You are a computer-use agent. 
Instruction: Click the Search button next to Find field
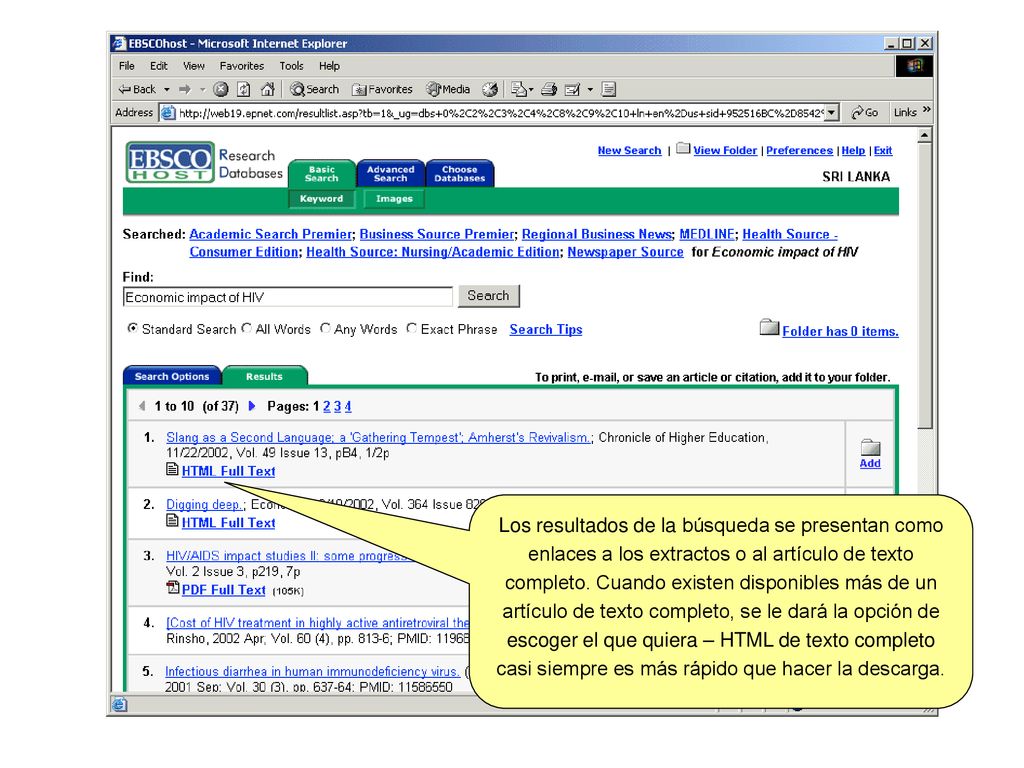(x=488, y=296)
